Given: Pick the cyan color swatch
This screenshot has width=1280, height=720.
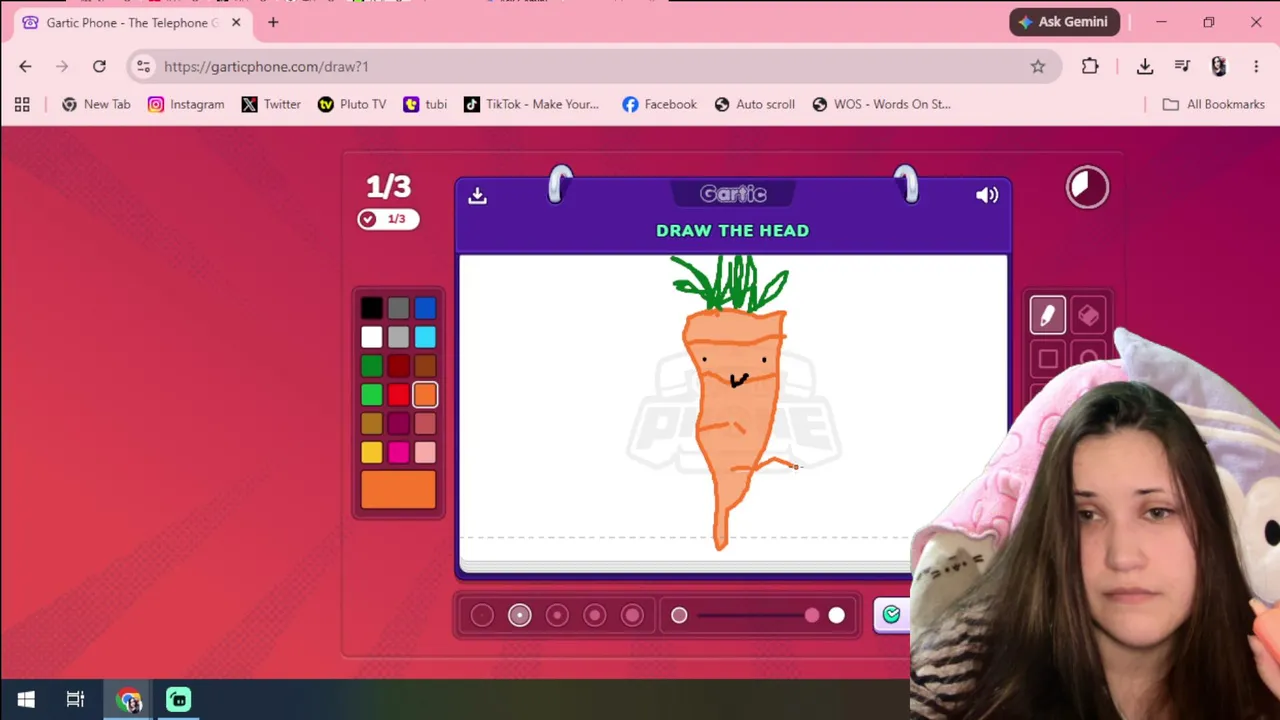Looking at the screenshot, I should 425,338.
